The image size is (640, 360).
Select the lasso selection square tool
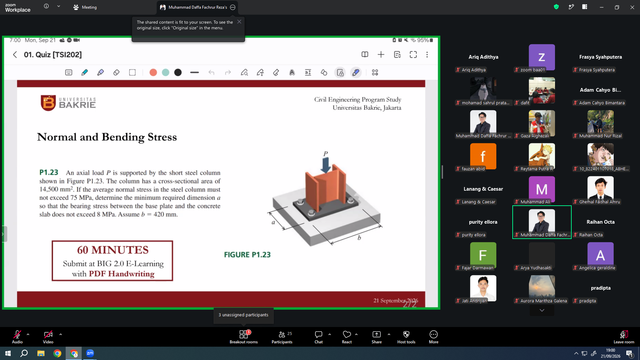point(132,73)
